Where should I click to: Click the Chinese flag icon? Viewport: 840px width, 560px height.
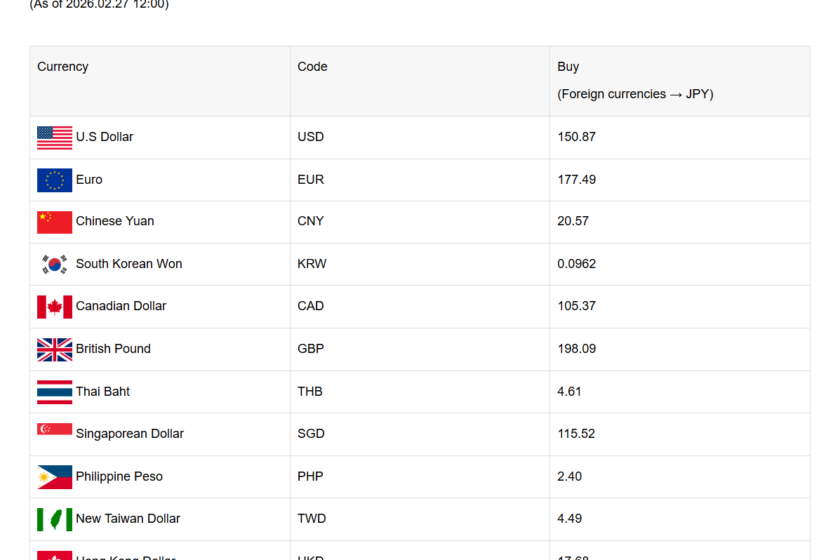tap(54, 222)
